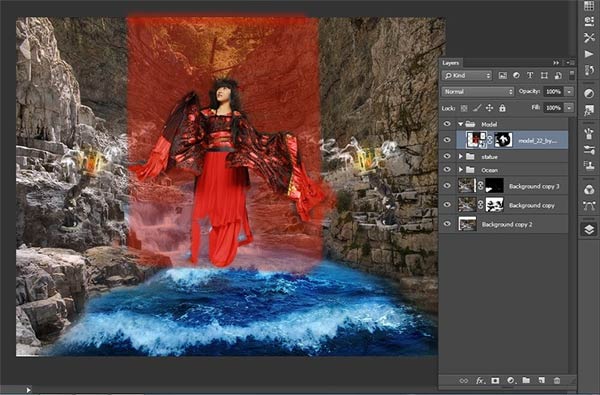Image resolution: width=600 pixels, height=395 pixels.
Task: Click the Ocean group name
Action: point(489,170)
